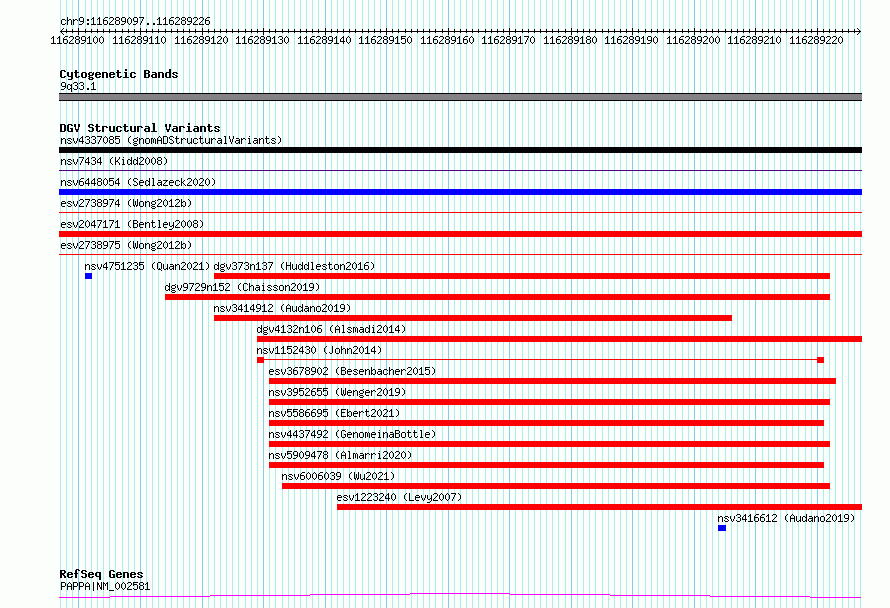Open the esv3678902 (Besenbacher2015) label

(x=352, y=371)
